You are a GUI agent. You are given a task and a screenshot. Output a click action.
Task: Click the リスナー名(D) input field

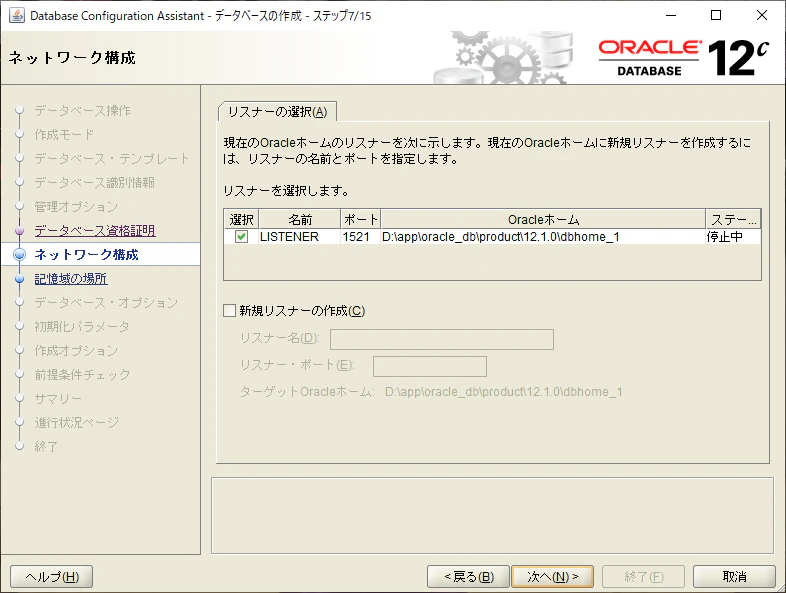[x=442, y=339]
